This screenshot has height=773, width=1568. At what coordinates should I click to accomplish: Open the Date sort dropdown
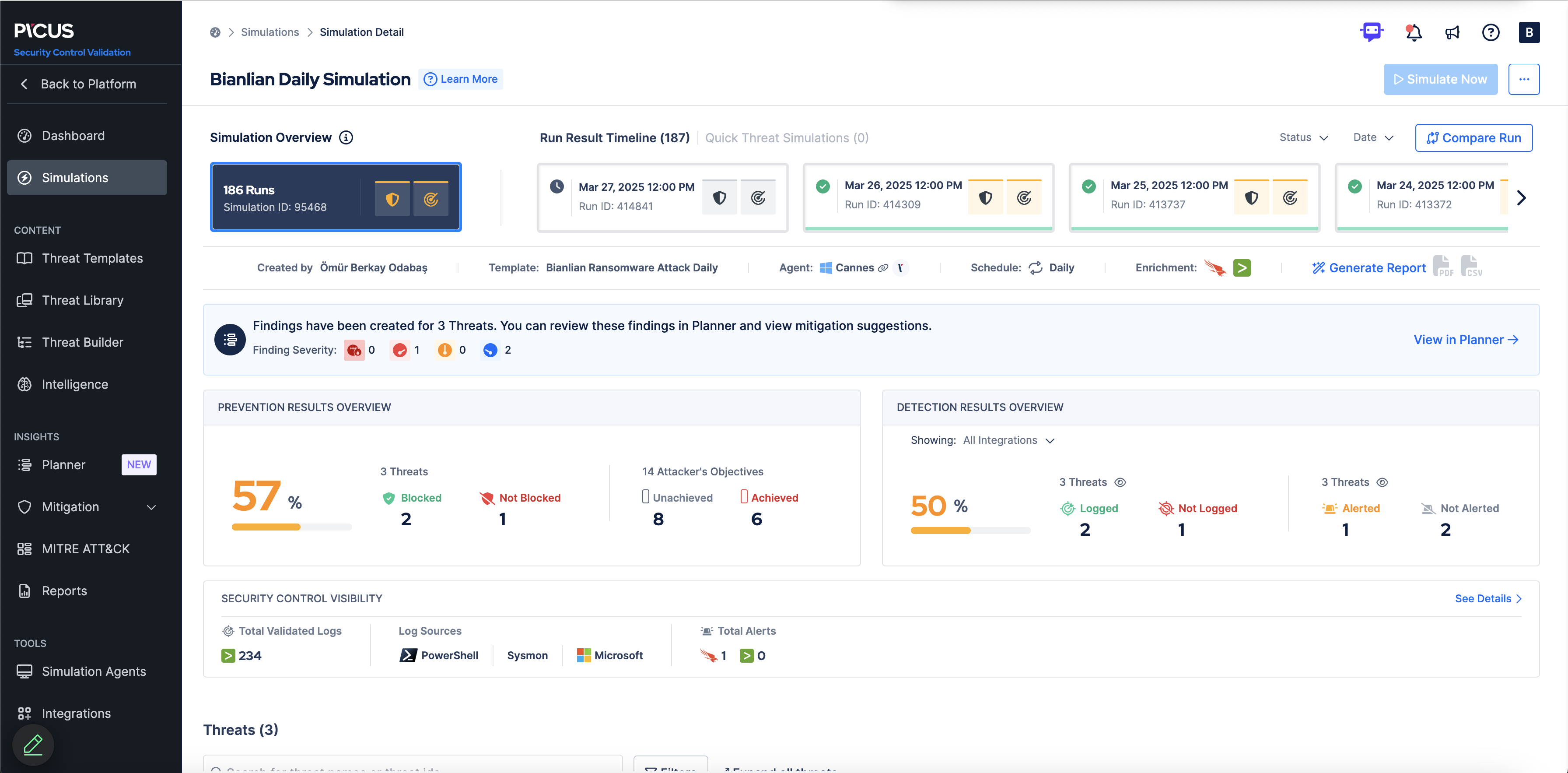point(1372,138)
